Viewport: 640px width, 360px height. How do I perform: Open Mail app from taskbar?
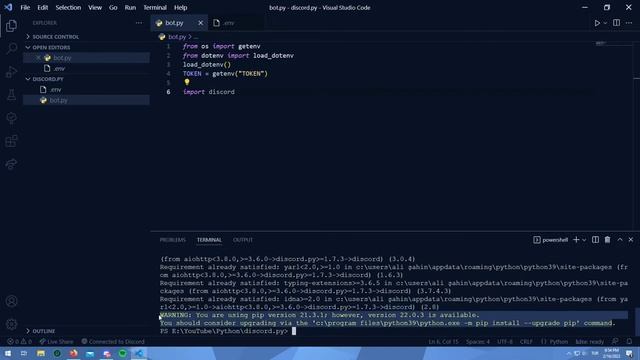[x=90, y=353]
